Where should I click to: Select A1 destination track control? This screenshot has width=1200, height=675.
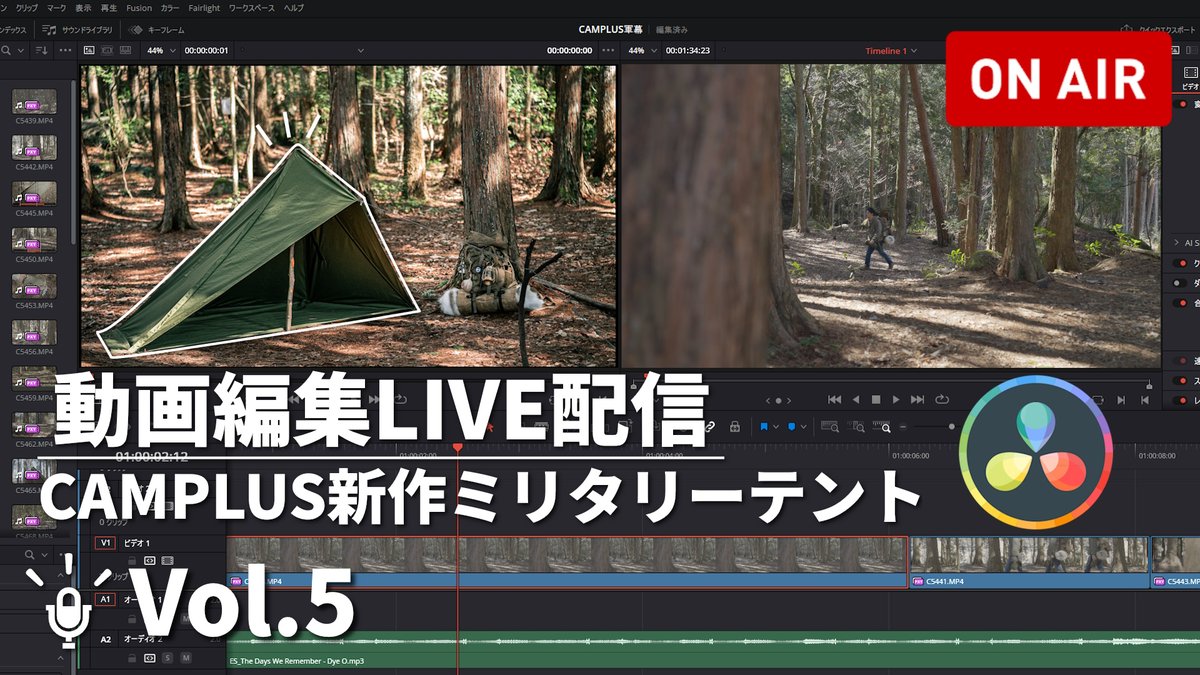tap(105, 599)
